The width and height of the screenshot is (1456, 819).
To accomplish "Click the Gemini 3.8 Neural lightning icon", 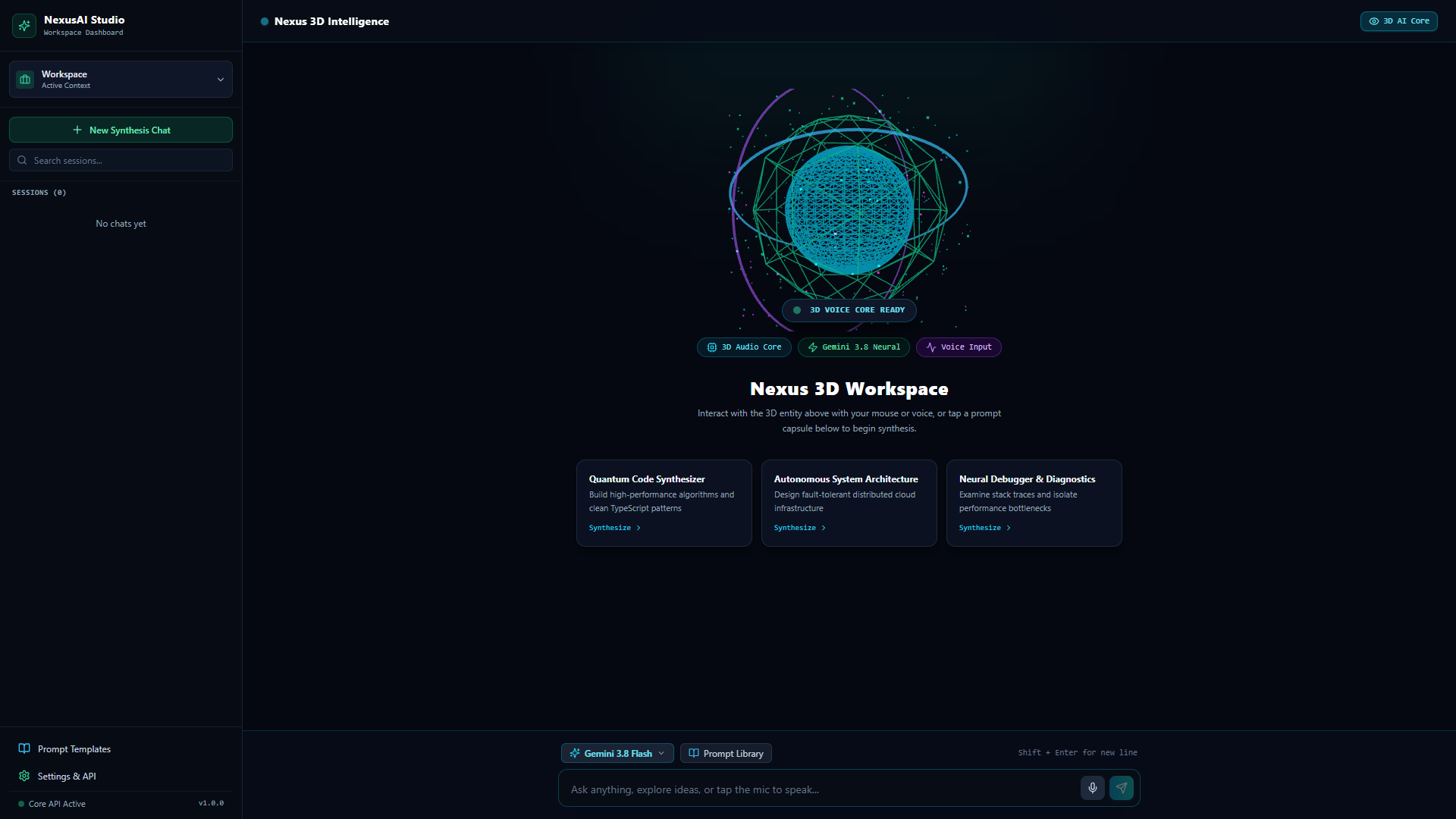I will 813,347.
